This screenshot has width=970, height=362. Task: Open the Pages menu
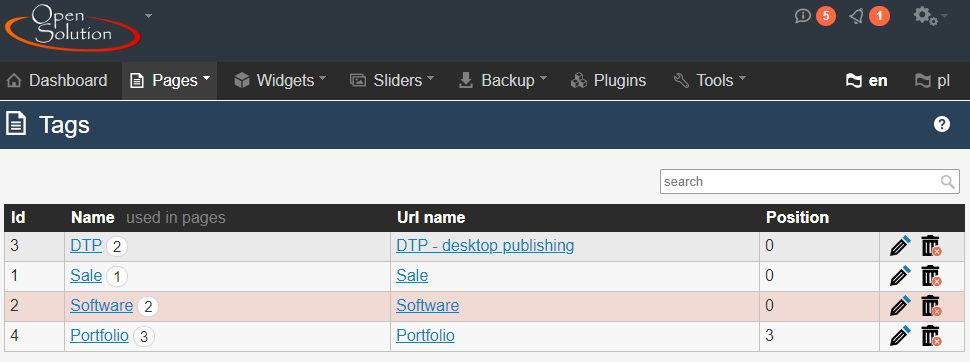170,80
